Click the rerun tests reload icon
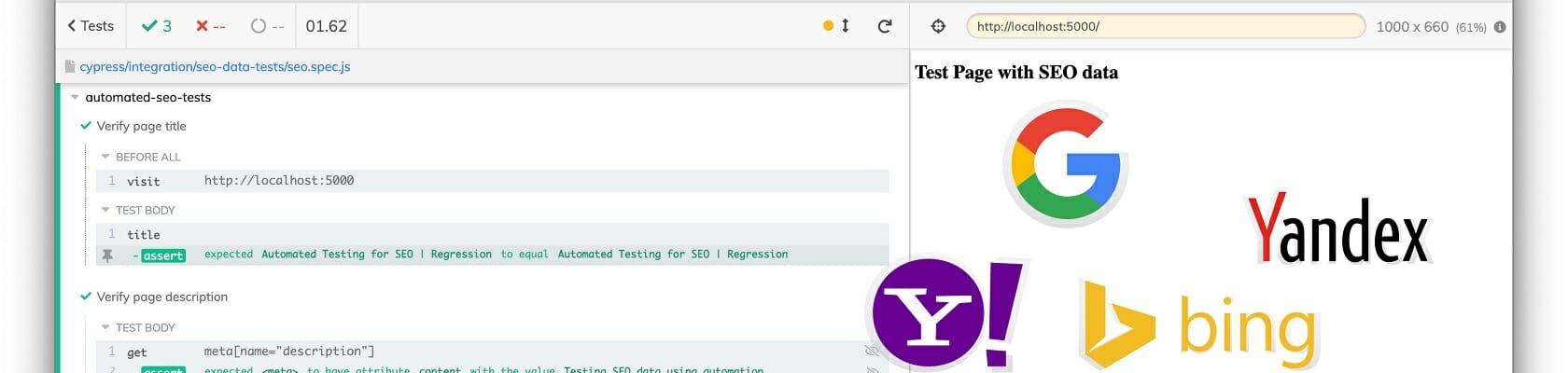 885,26
